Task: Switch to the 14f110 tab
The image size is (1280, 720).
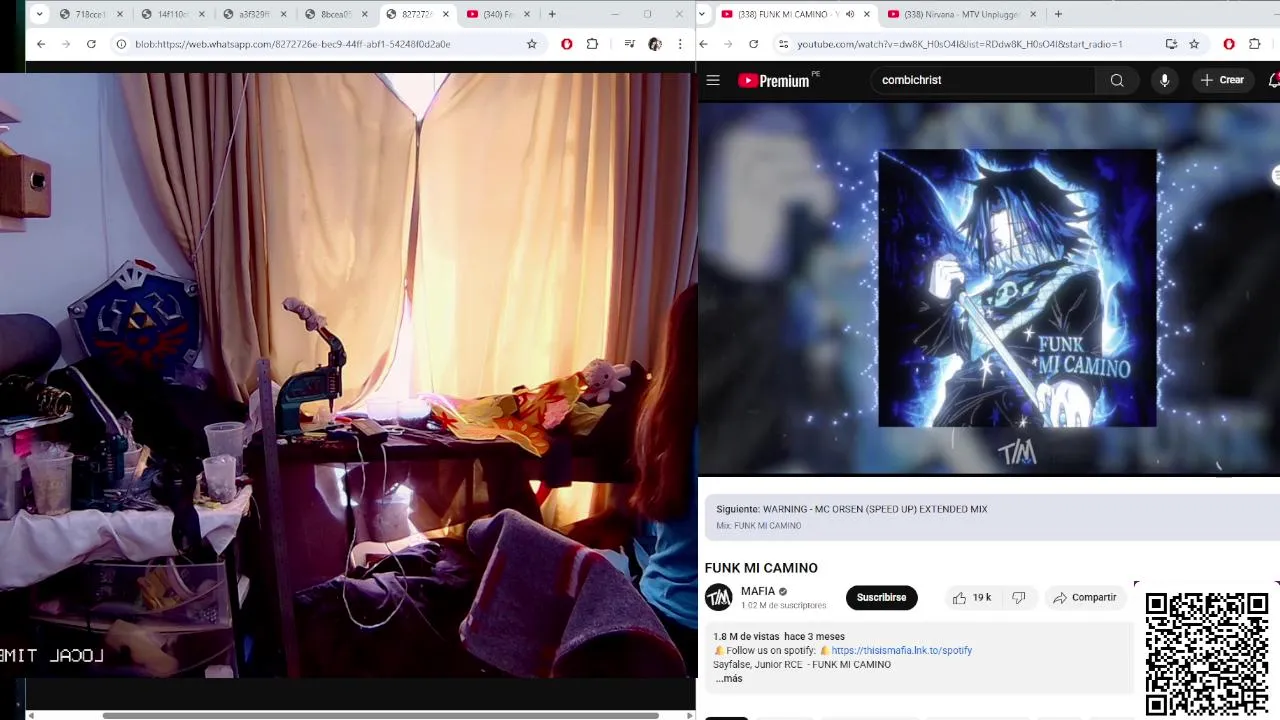Action: point(172,14)
